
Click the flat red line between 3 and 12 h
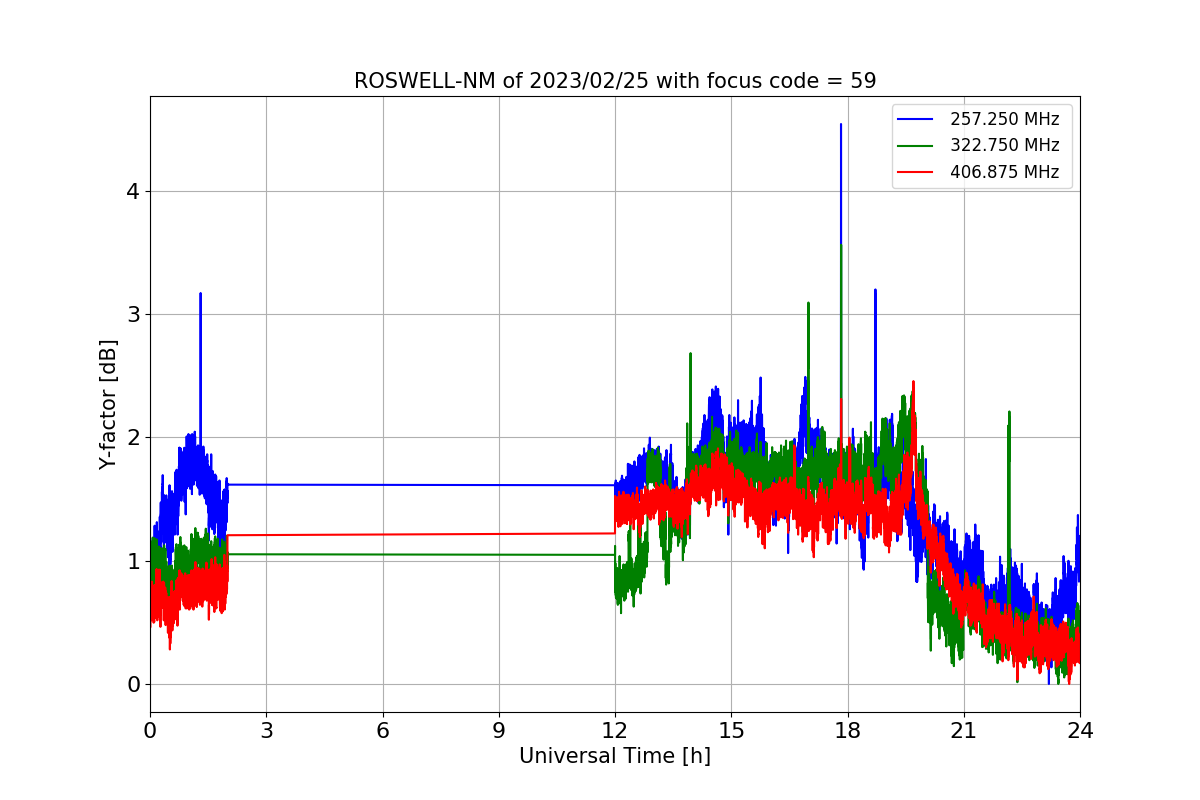(x=420, y=534)
